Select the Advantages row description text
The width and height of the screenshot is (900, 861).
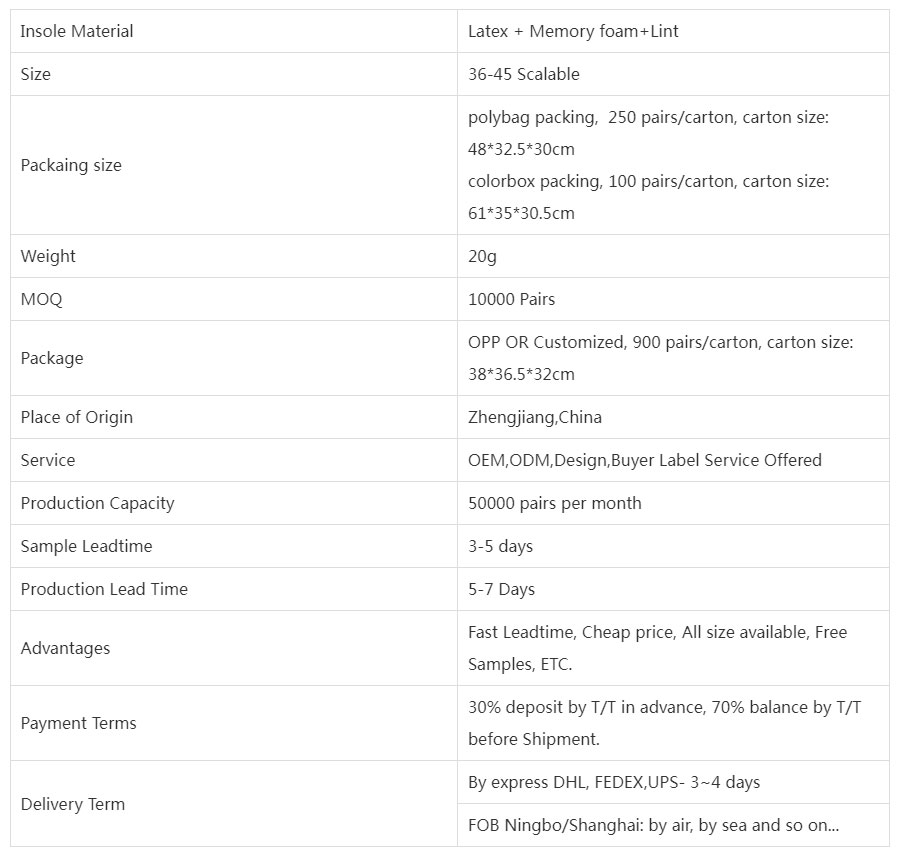[x=657, y=648]
